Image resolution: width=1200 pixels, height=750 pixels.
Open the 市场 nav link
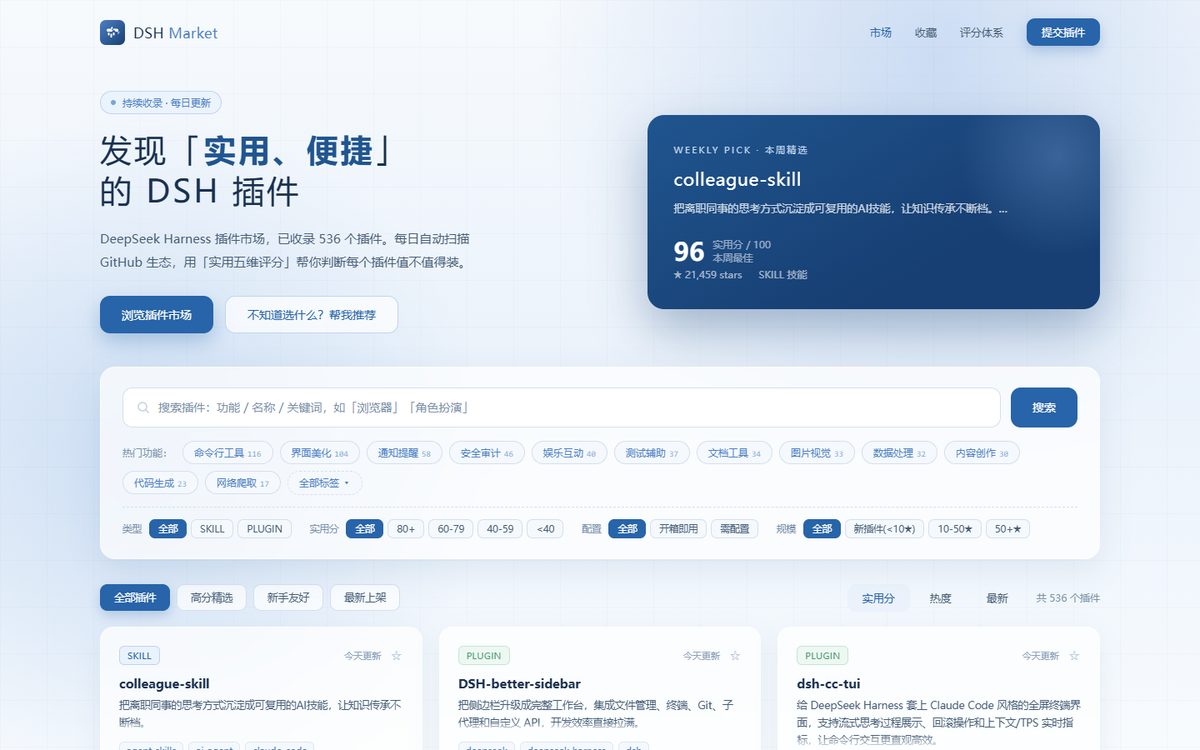[x=881, y=33]
